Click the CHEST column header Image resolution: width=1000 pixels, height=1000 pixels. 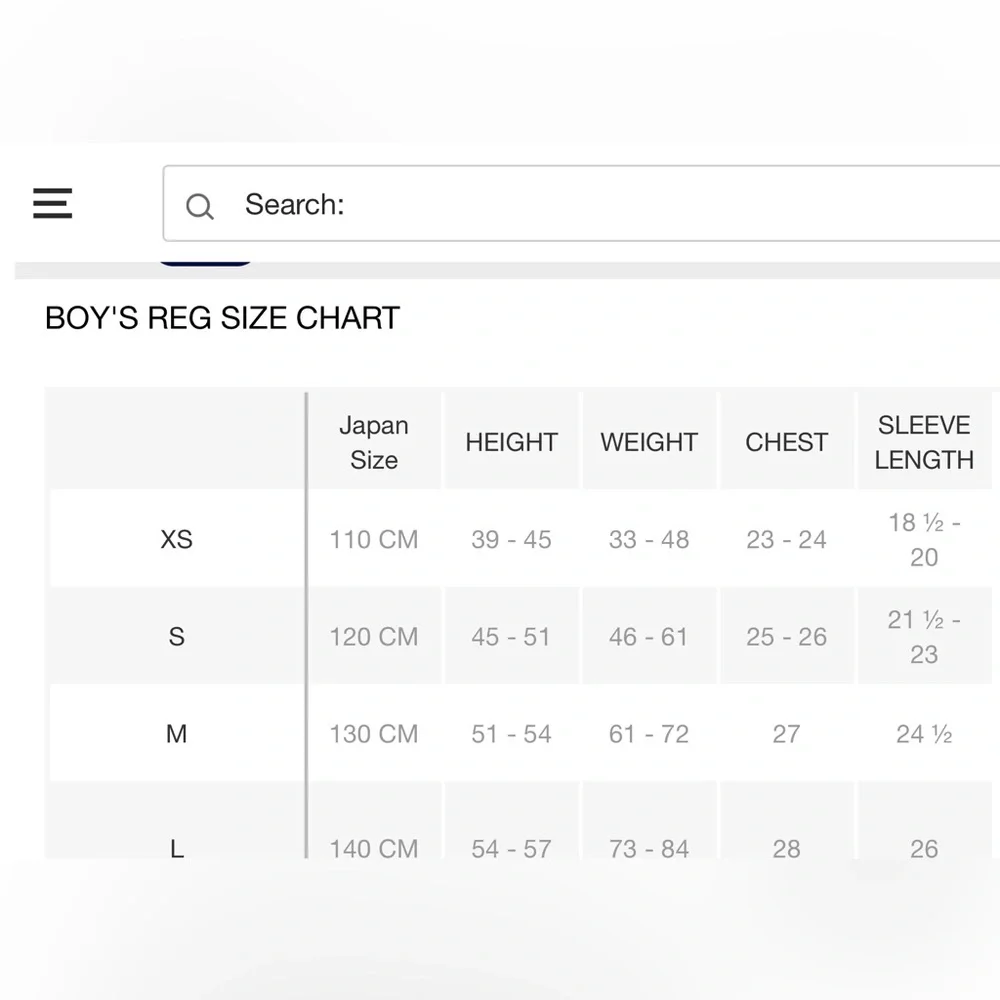pyautogui.click(x=786, y=442)
